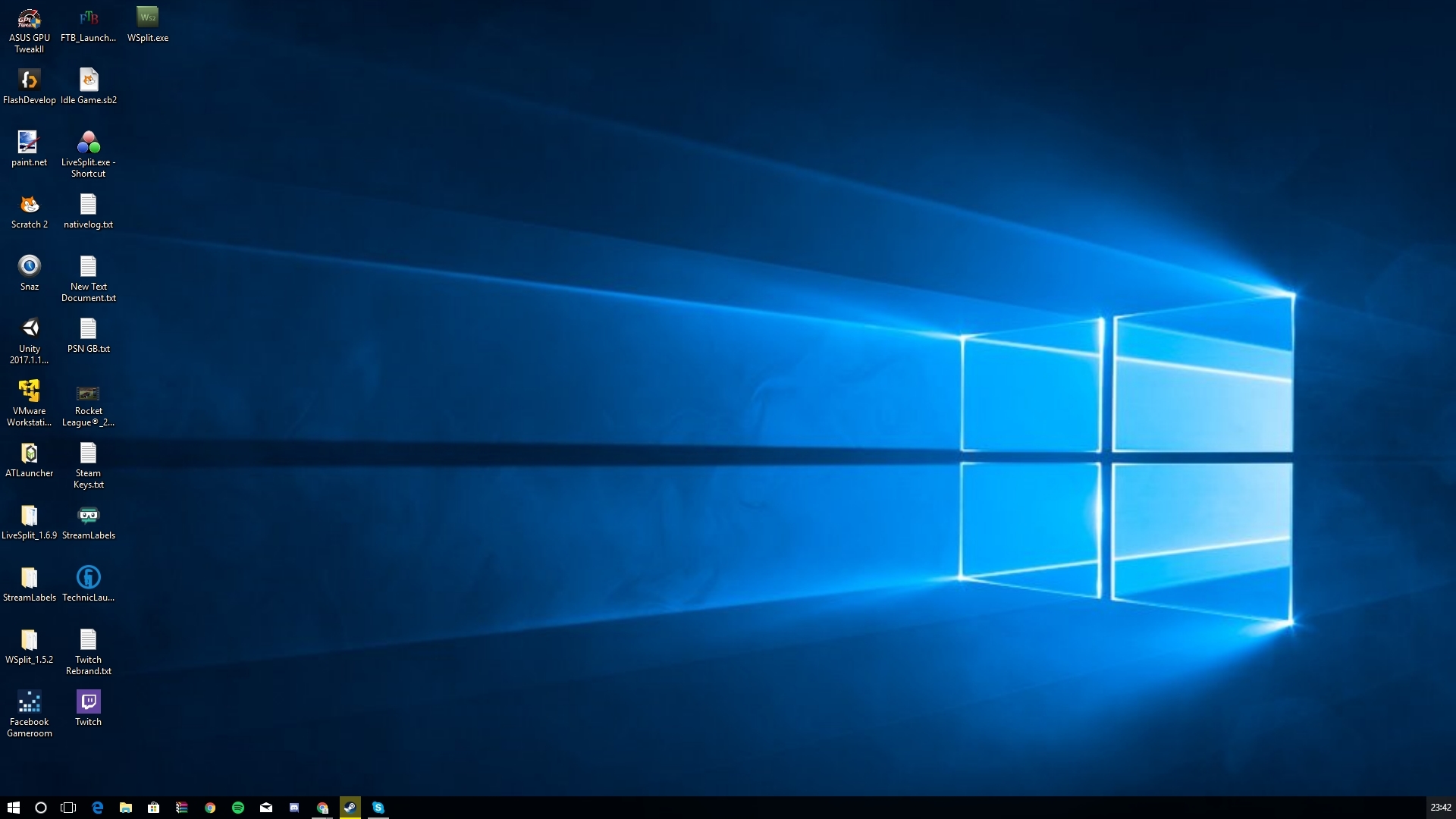Image resolution: width=1456 pixels, height=819 pixels.
Task: Launch Spotify from the taskbar
Action: coord(238,808)
